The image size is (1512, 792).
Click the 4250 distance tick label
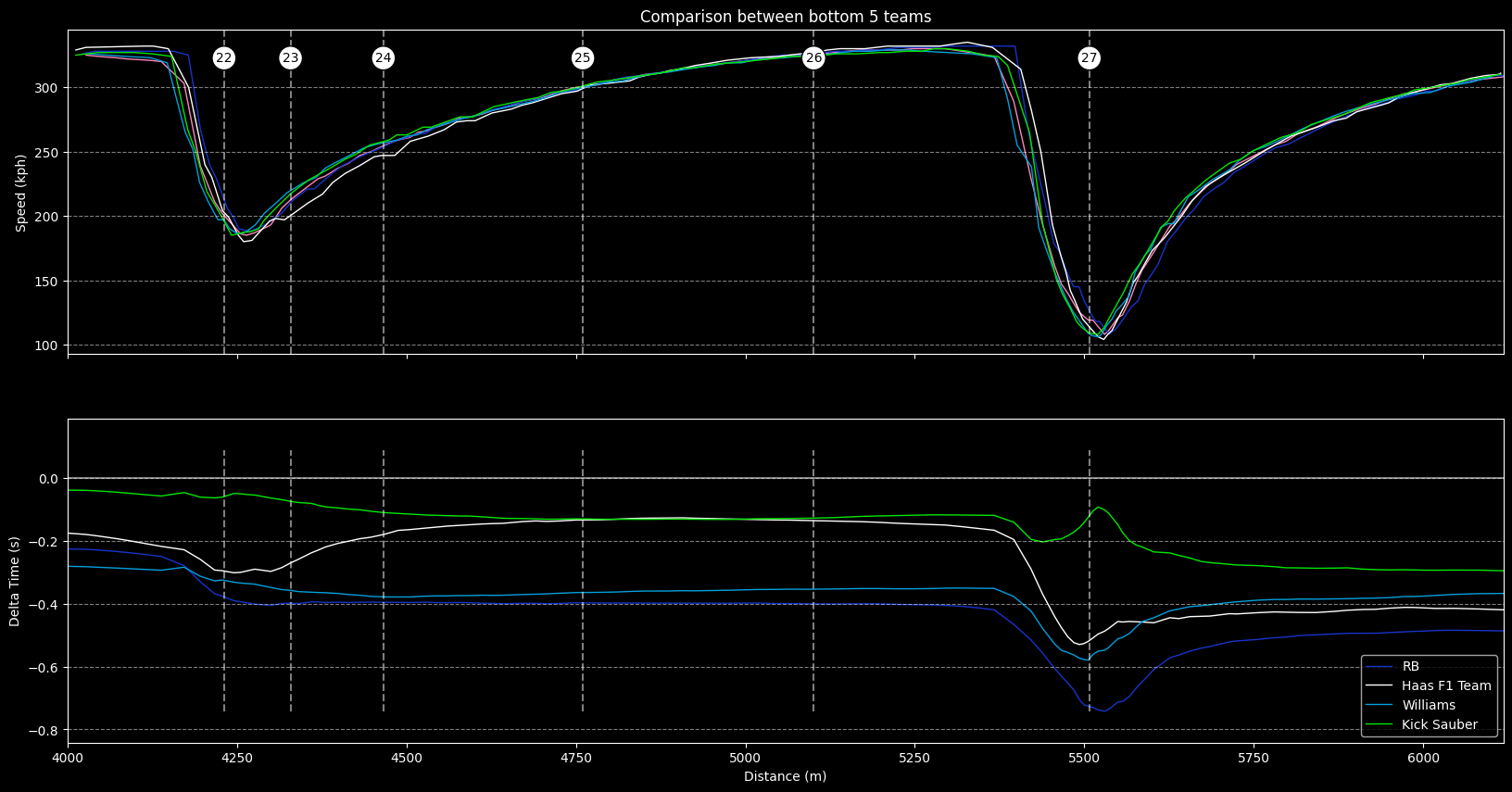click(x=237, y=758)
